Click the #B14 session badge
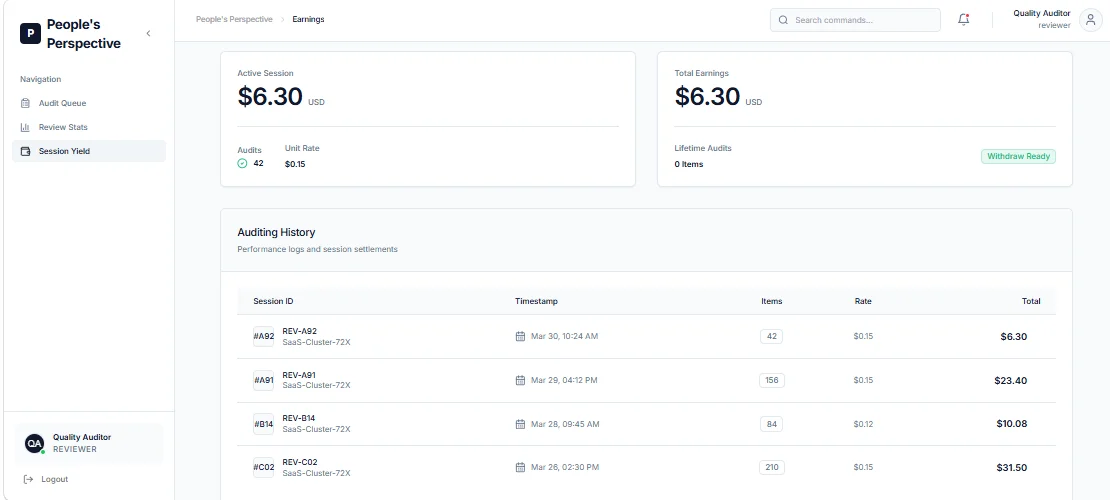This screenshot has height=500, width=1110. pos(263,424)
